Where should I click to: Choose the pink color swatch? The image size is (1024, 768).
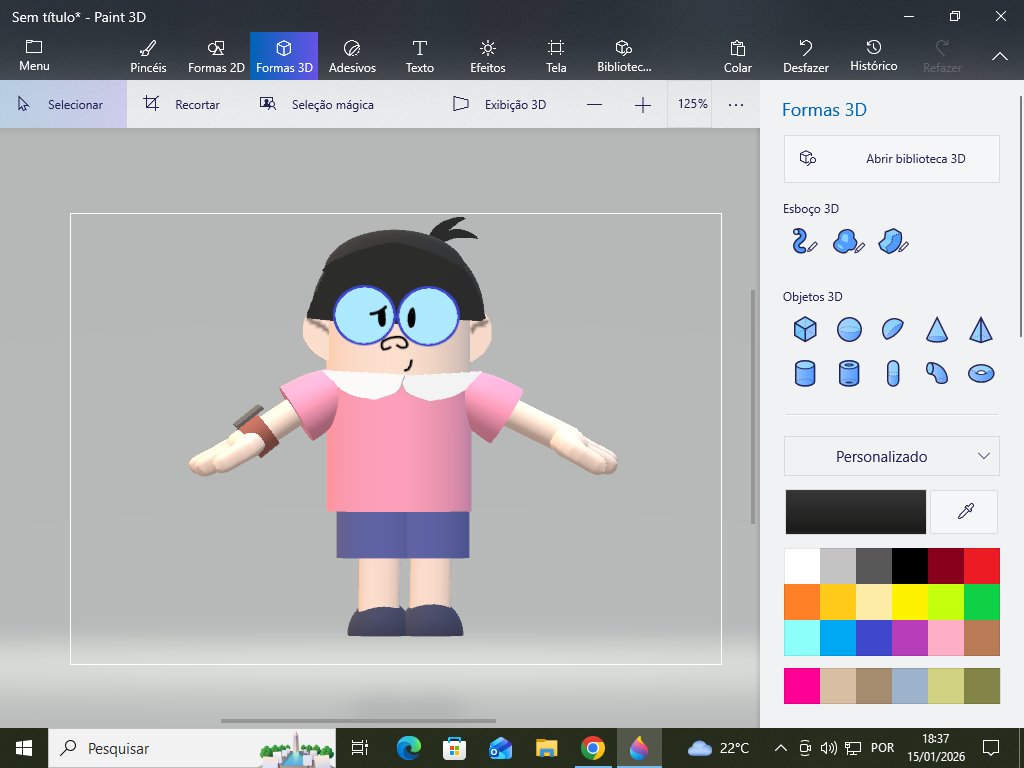coord(946,638)
